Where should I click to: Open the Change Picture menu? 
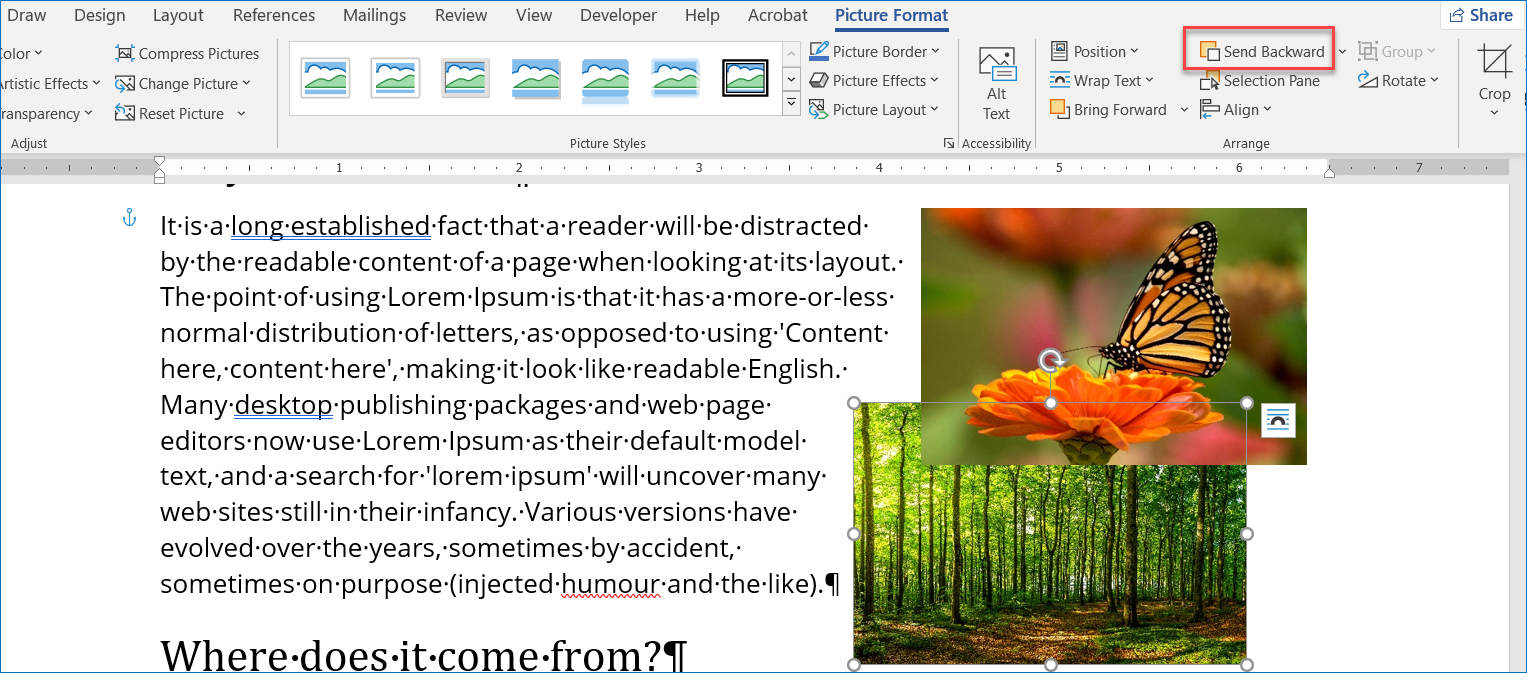(183, 83)
